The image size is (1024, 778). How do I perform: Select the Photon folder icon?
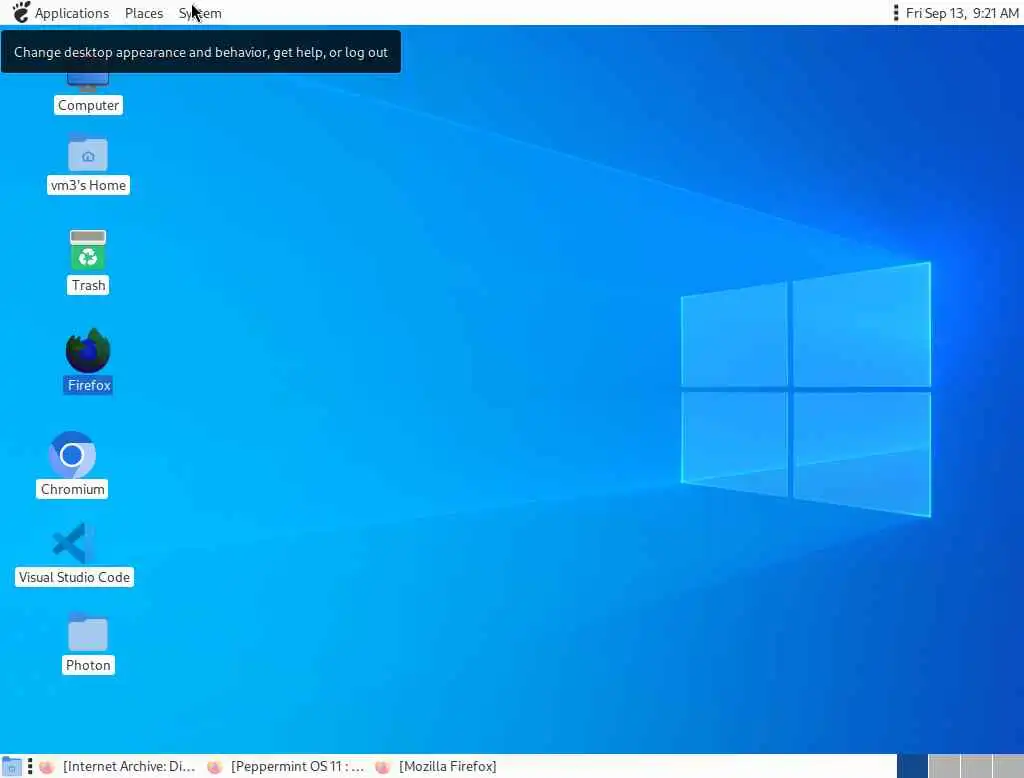coord(88,632)
